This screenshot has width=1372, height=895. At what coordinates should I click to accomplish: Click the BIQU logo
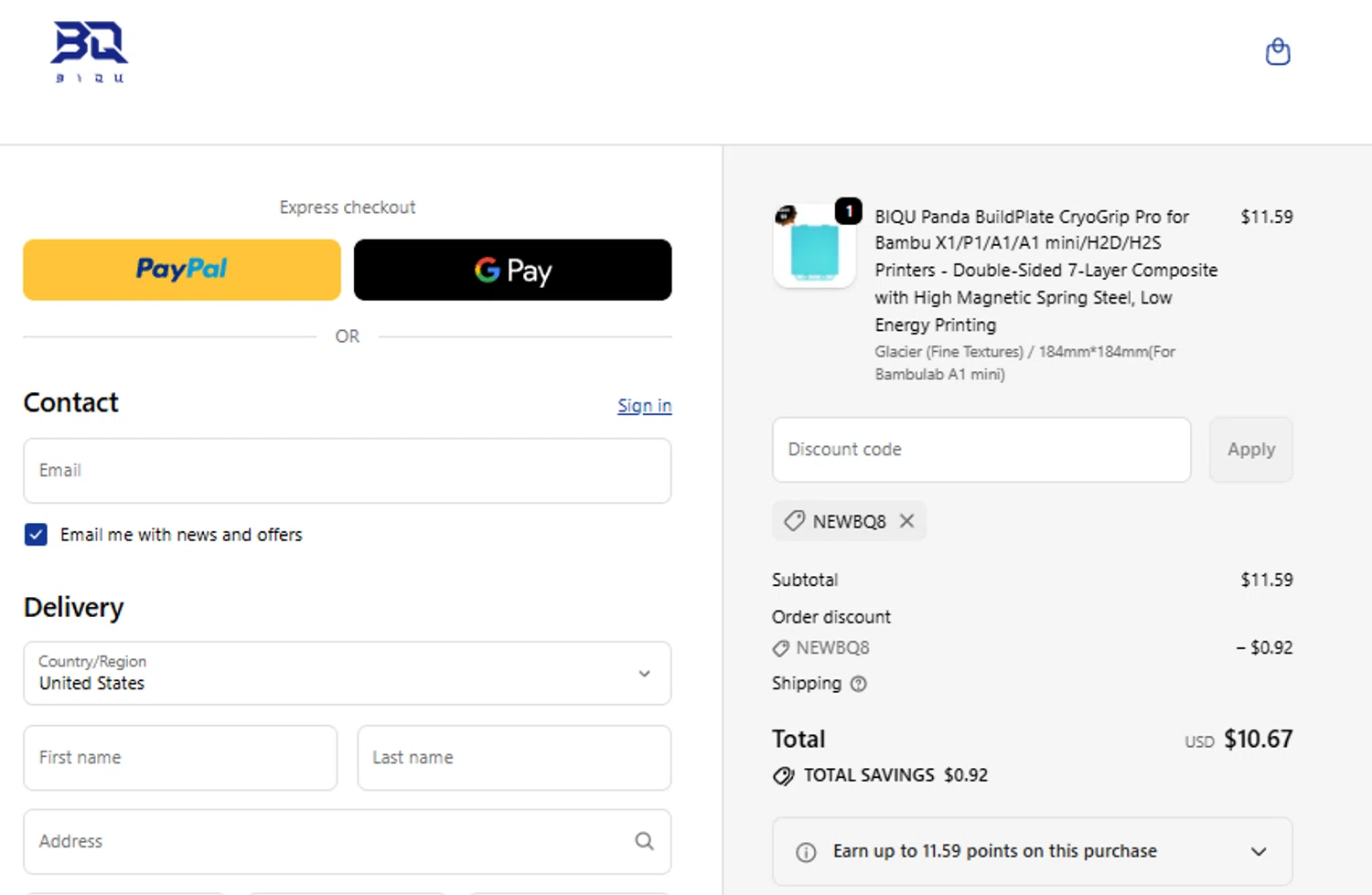[89, 52]
